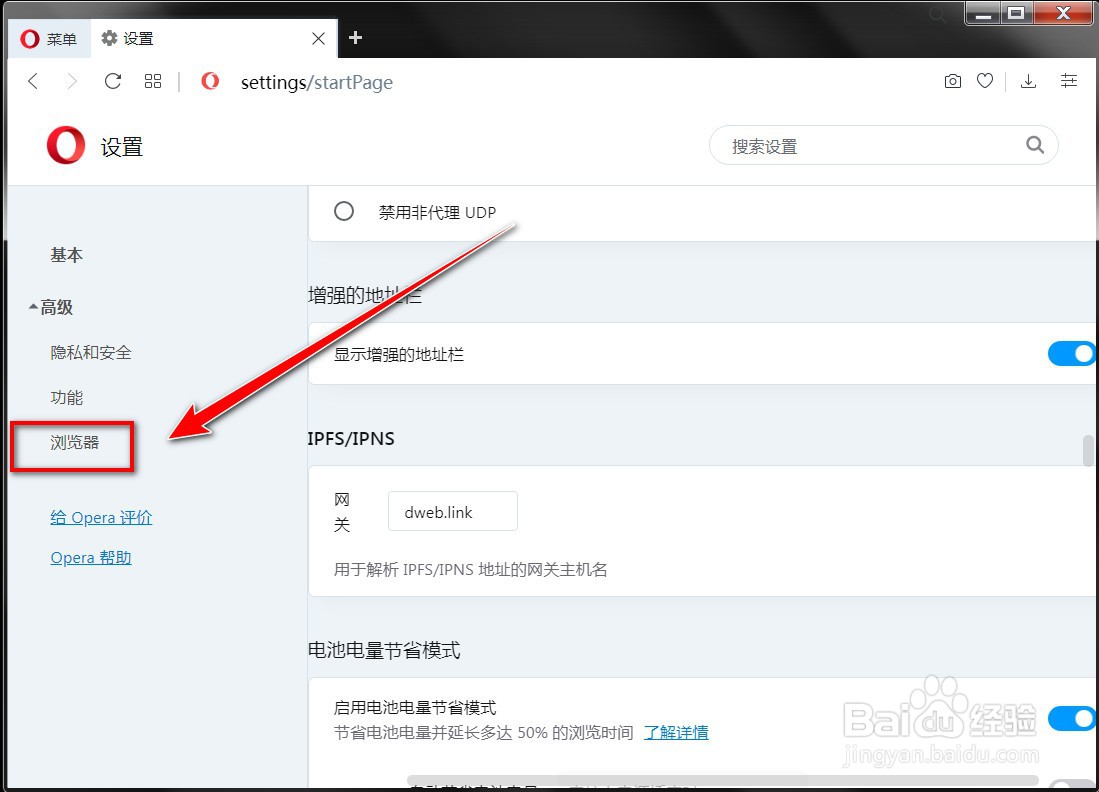Screen dimensions: 1099x792
Task: Open the Opera 菜单 button
Action: coord(48,39)
